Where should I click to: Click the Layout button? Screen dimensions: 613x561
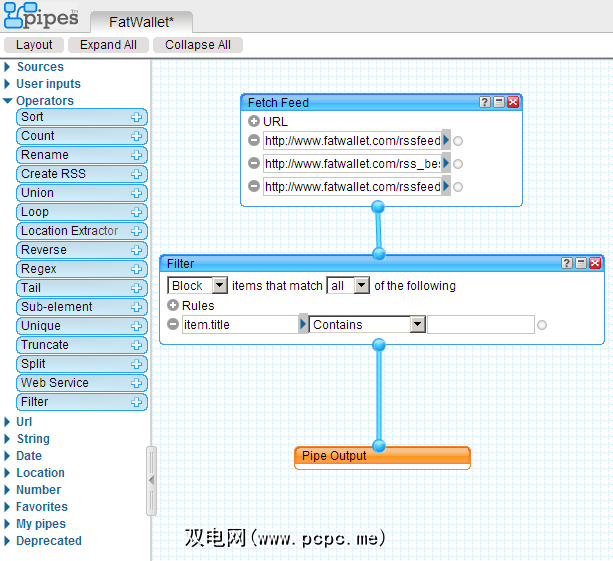tap(34, 45)
